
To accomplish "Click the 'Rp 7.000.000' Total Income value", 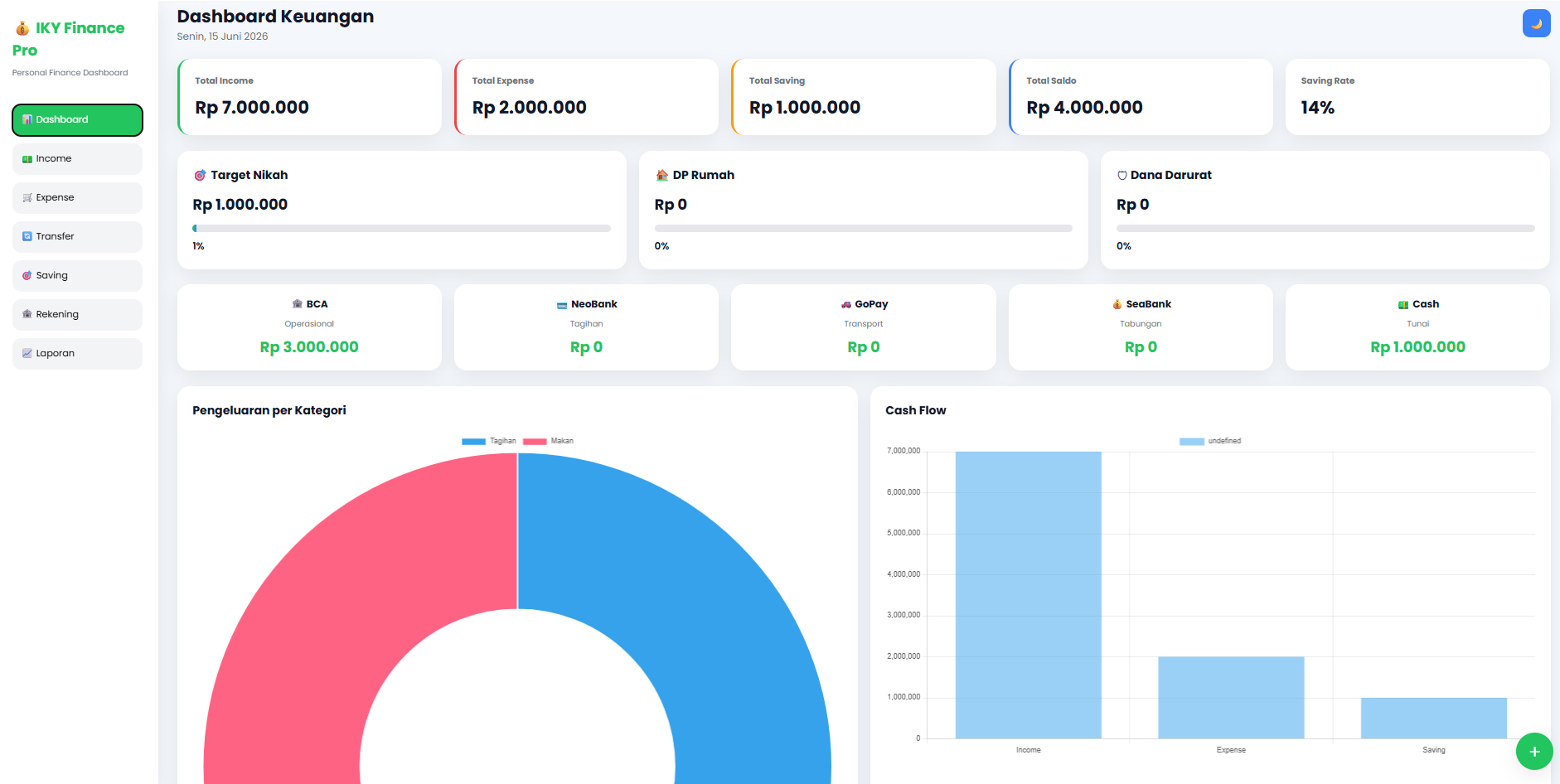I will [x=252, y=108].
